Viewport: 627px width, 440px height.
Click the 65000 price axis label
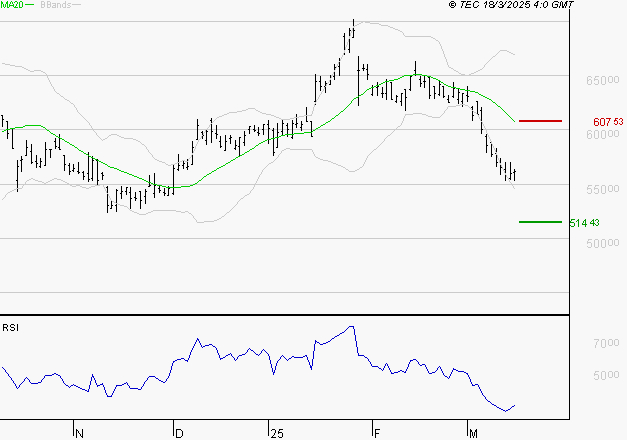[603, 80]
